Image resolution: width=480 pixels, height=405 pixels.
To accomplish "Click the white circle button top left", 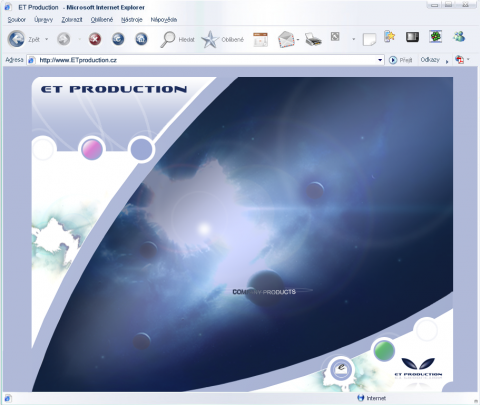I will coord(43,149).
